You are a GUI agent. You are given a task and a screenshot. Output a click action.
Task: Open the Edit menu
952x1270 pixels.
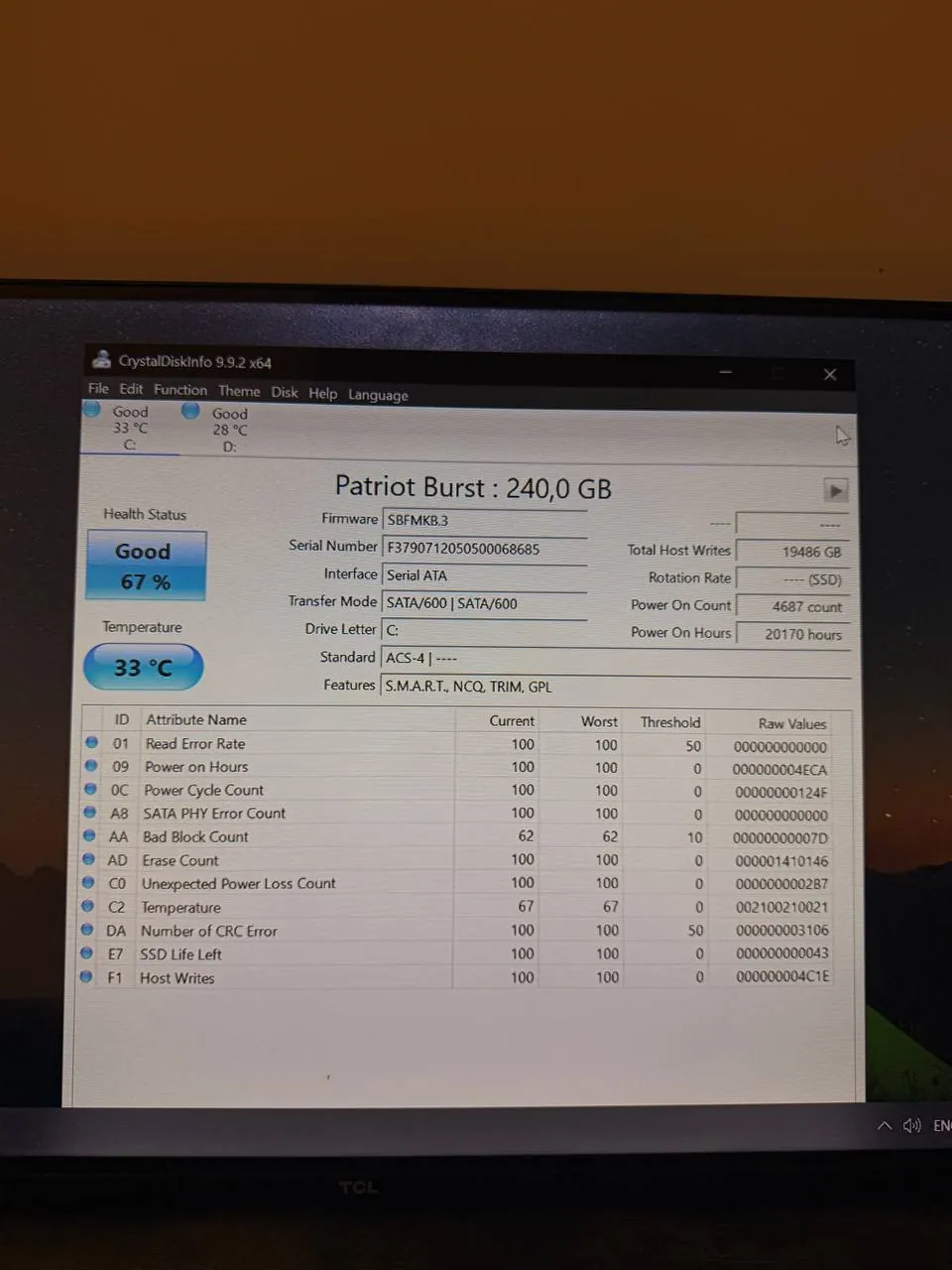(x=131, y=389)
